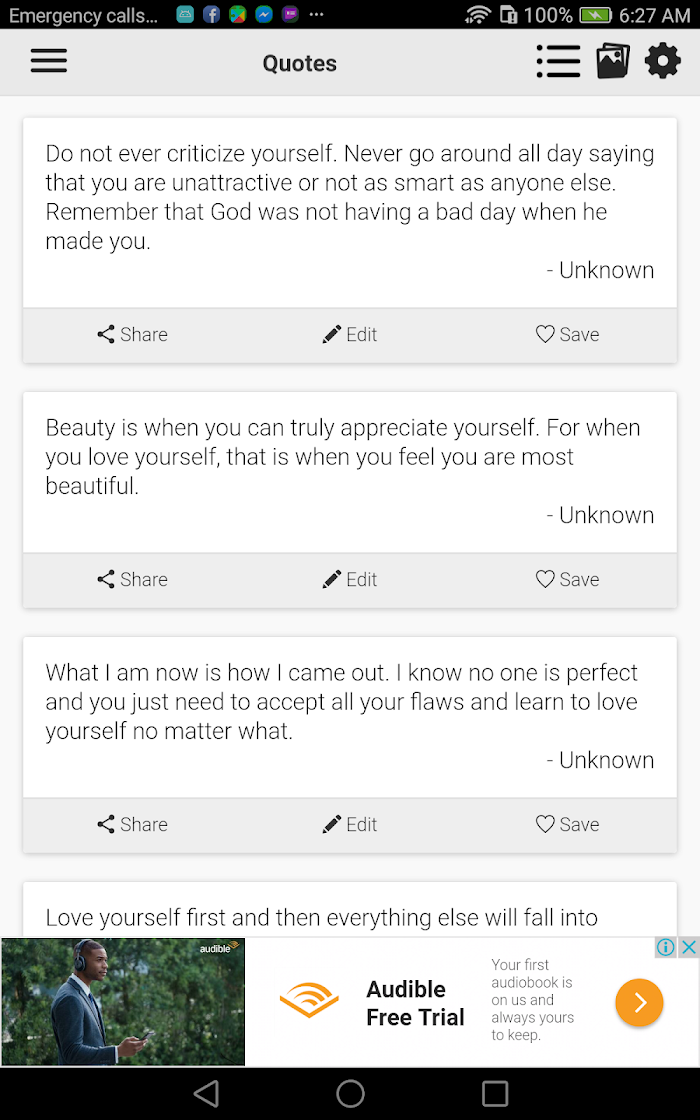Tap the Android home circle button
This screenshot has width=700, height=1120.
click(x=350, y=1093)
